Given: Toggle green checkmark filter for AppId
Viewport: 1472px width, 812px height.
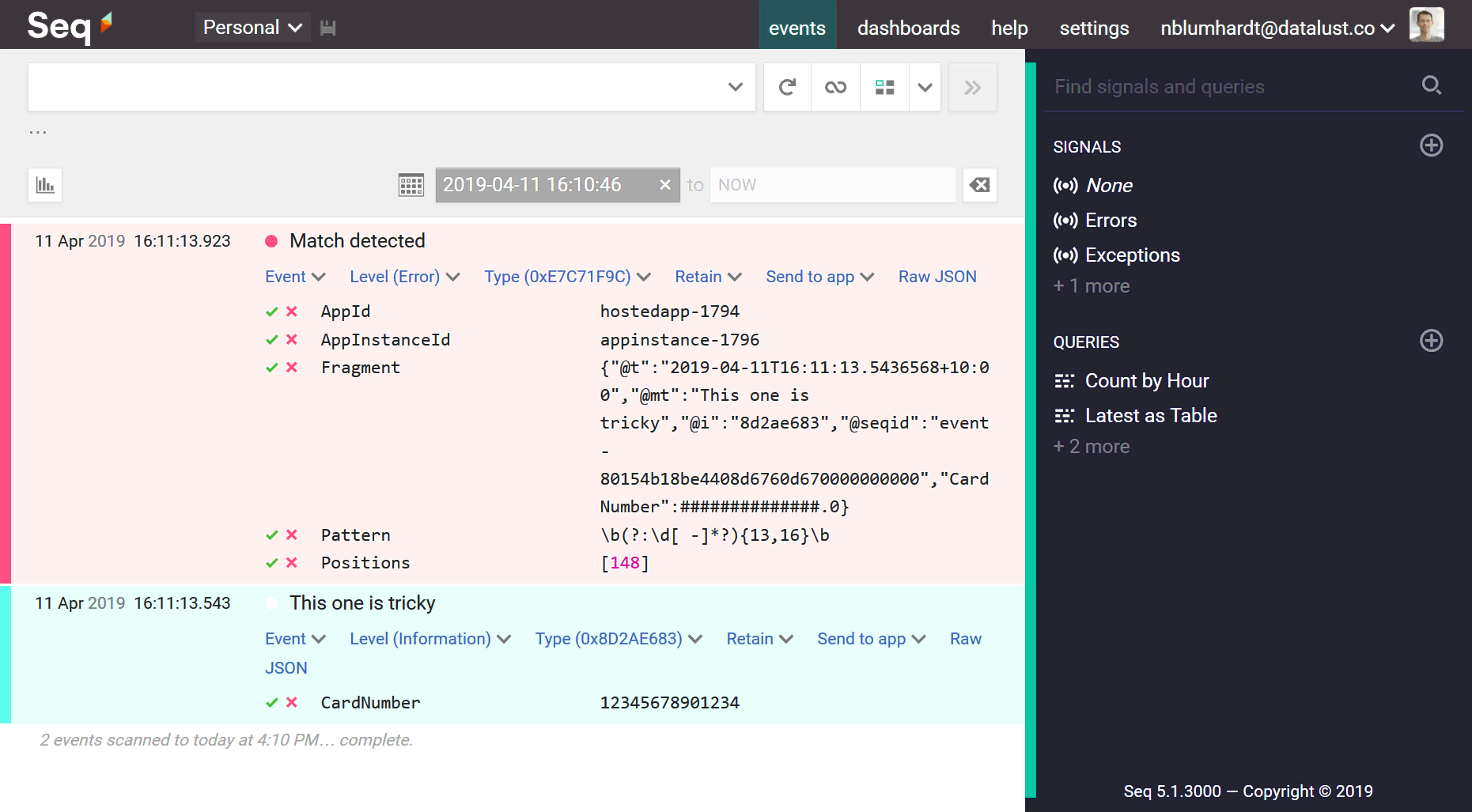Looking at the screenshot, I should 272,312.
